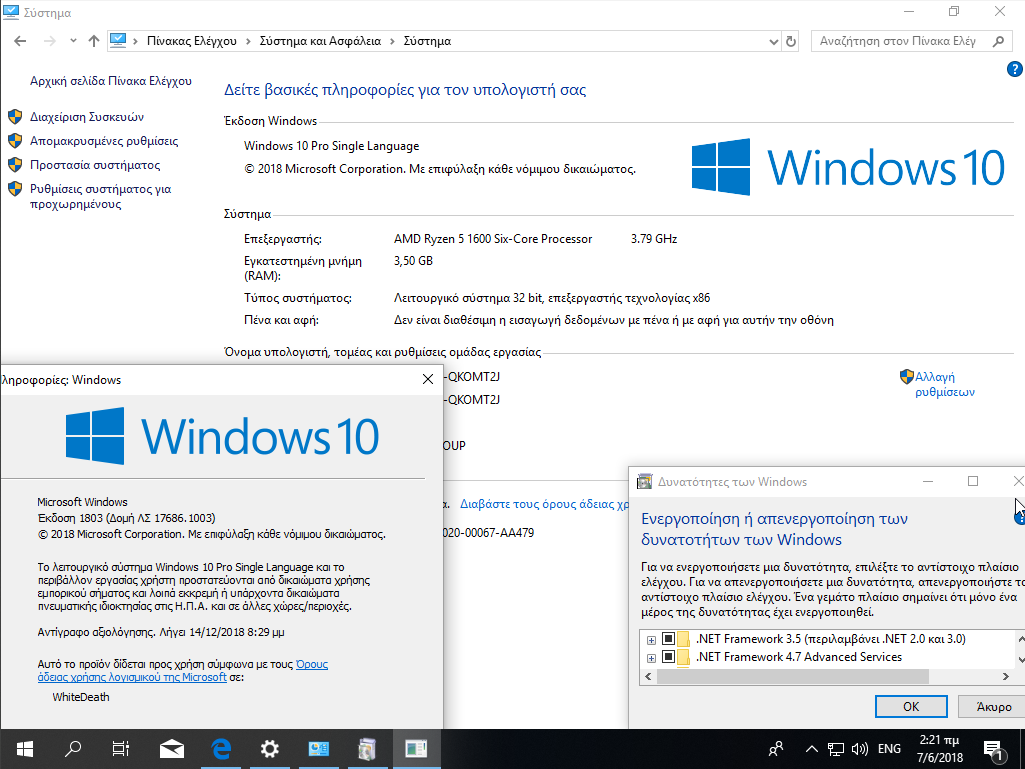Open the blue Help question mark
This screenshot has height=769, width=1025.
(1015, 69)
